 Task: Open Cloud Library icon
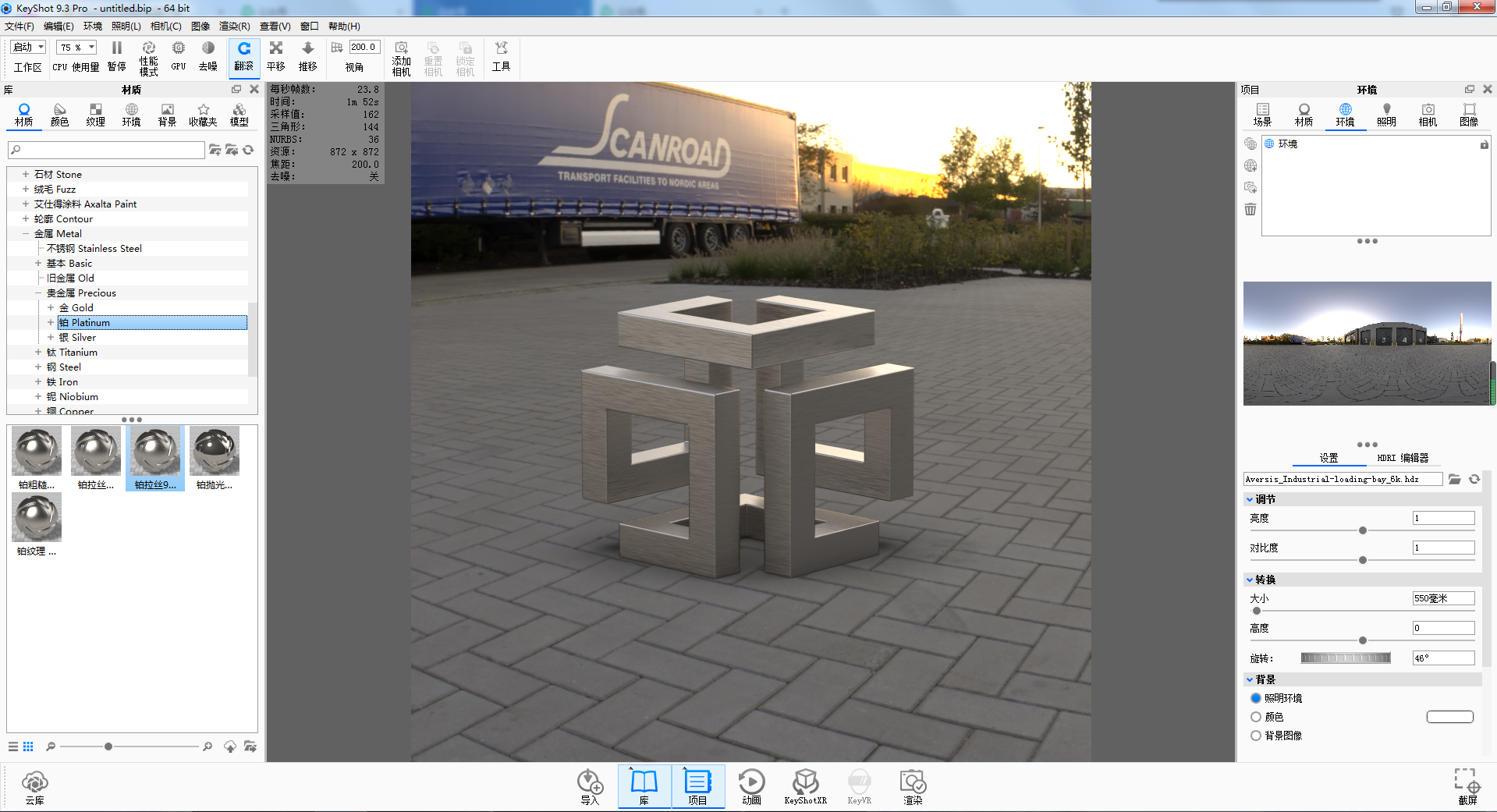point(35,782)
